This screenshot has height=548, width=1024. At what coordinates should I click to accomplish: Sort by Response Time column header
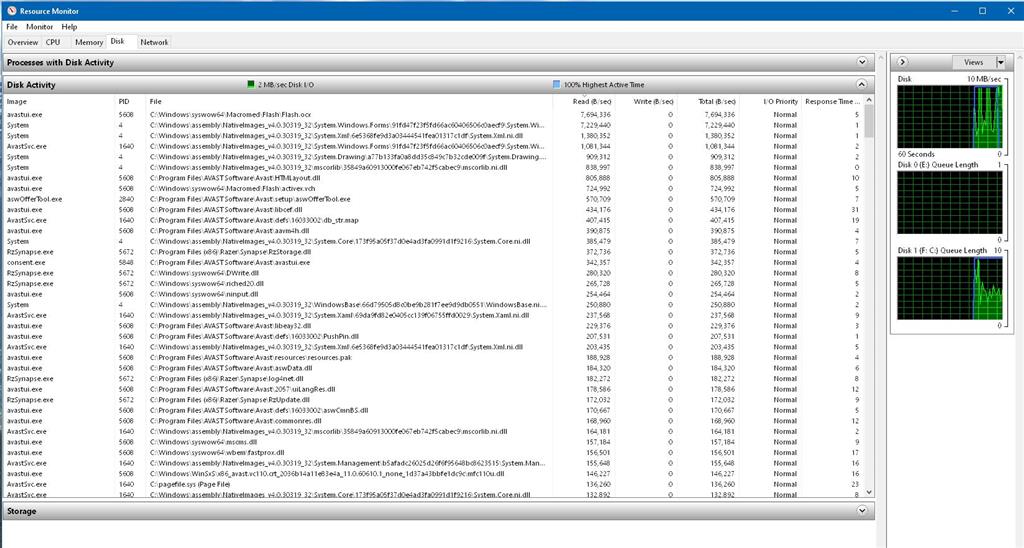(832, 101)
